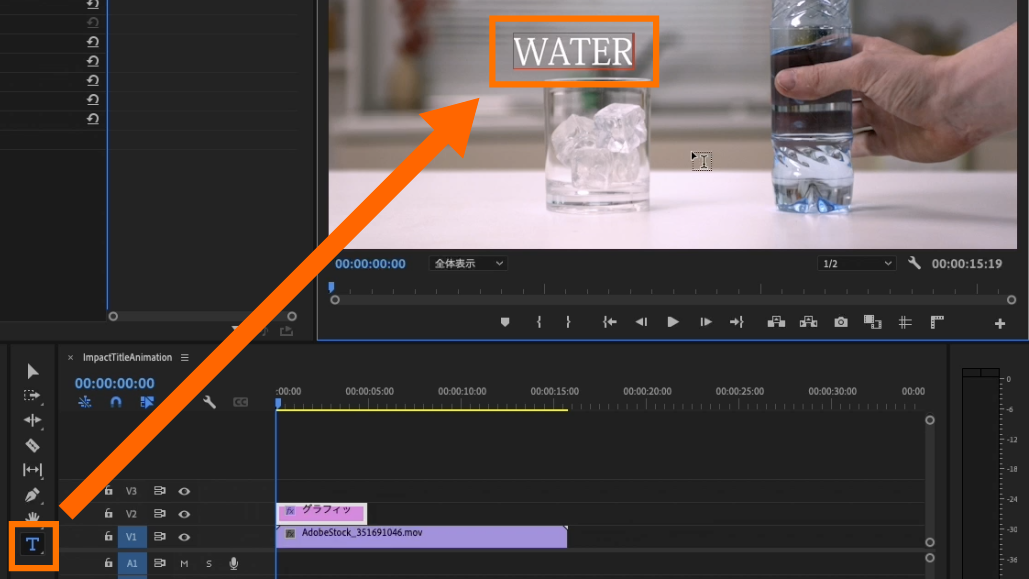This screenshot has width=1029, height=579.
Task: Step forward one frame
Action: 705,322
